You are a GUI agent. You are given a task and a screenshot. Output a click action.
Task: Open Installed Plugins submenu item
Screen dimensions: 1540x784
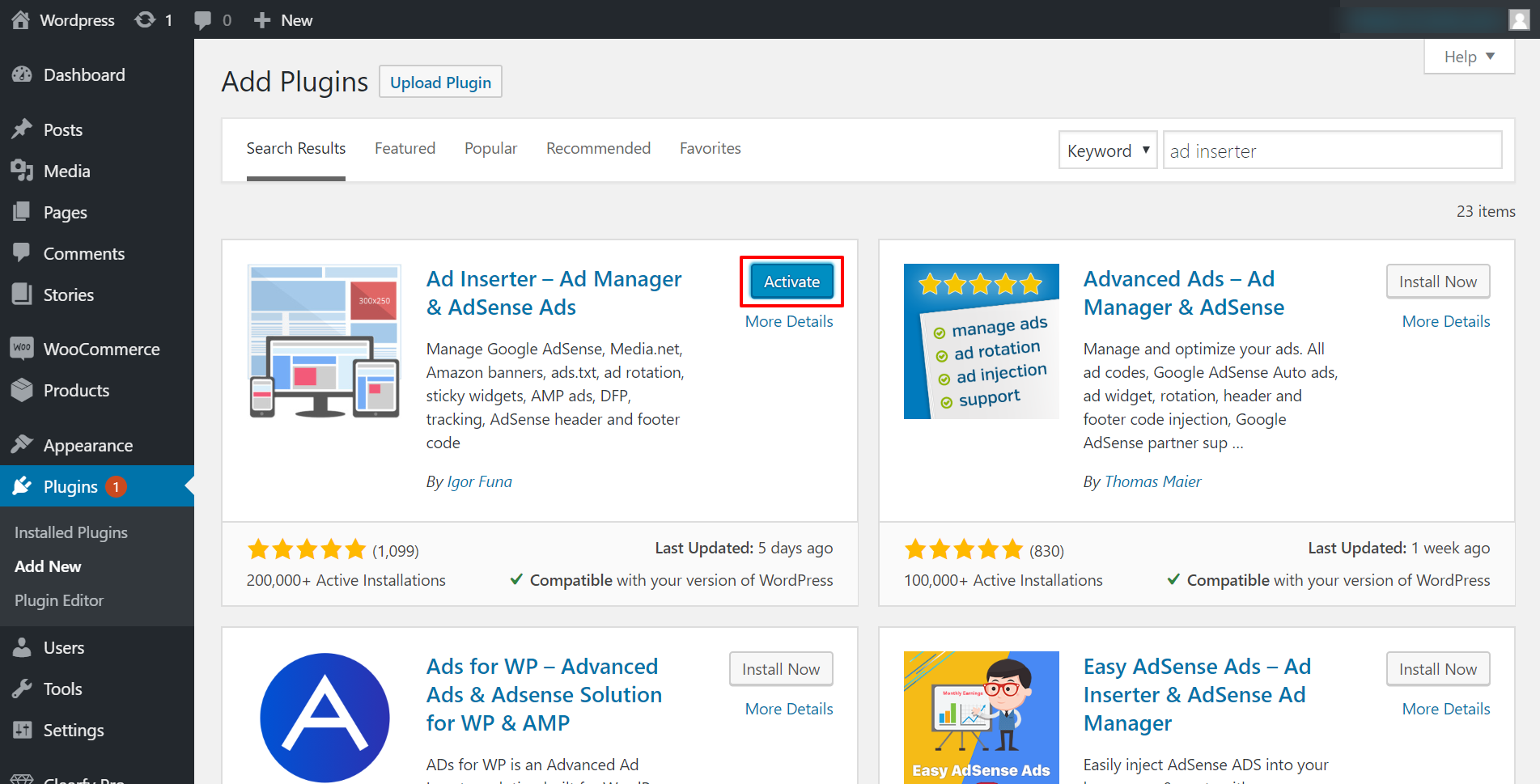[71, 532]
